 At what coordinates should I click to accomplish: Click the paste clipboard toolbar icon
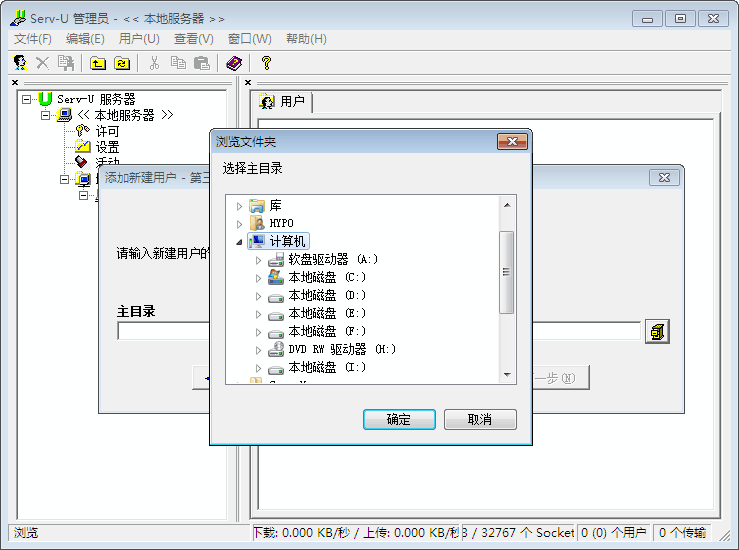point(202,63)
